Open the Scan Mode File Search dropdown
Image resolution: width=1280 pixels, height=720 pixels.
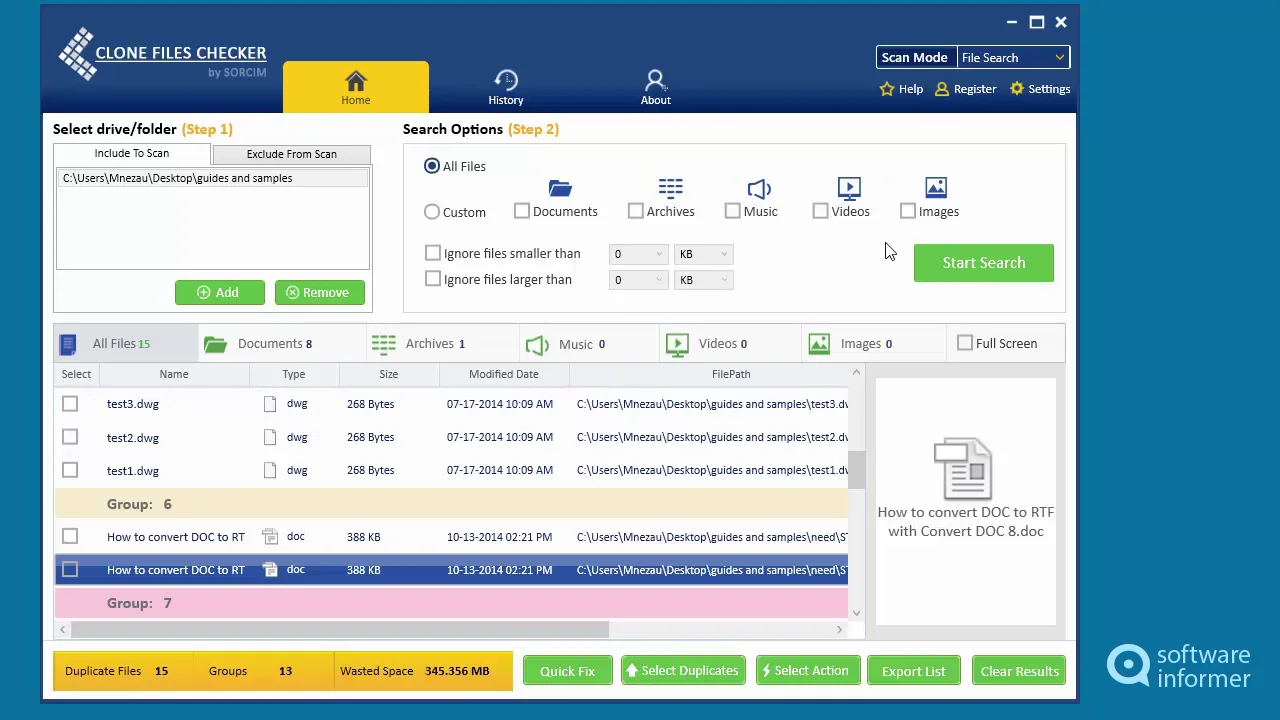(x=1013, y=58)
